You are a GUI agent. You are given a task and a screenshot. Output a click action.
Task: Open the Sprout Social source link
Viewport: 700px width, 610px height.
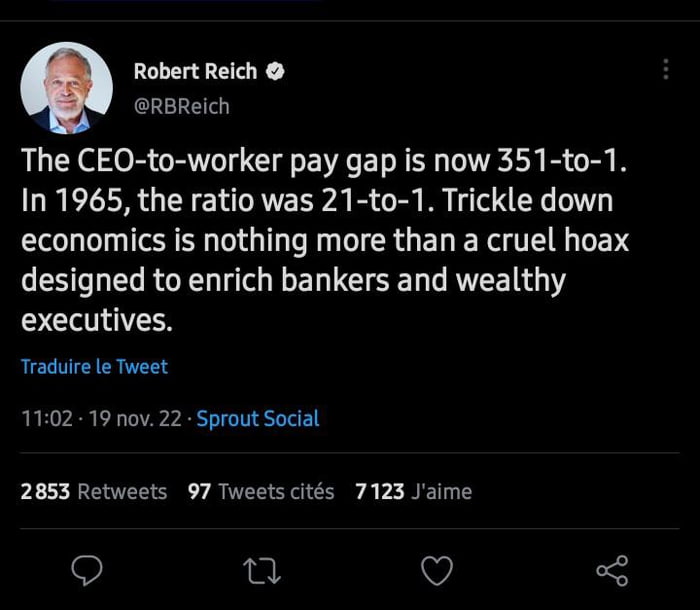click(x=258, y=419)
